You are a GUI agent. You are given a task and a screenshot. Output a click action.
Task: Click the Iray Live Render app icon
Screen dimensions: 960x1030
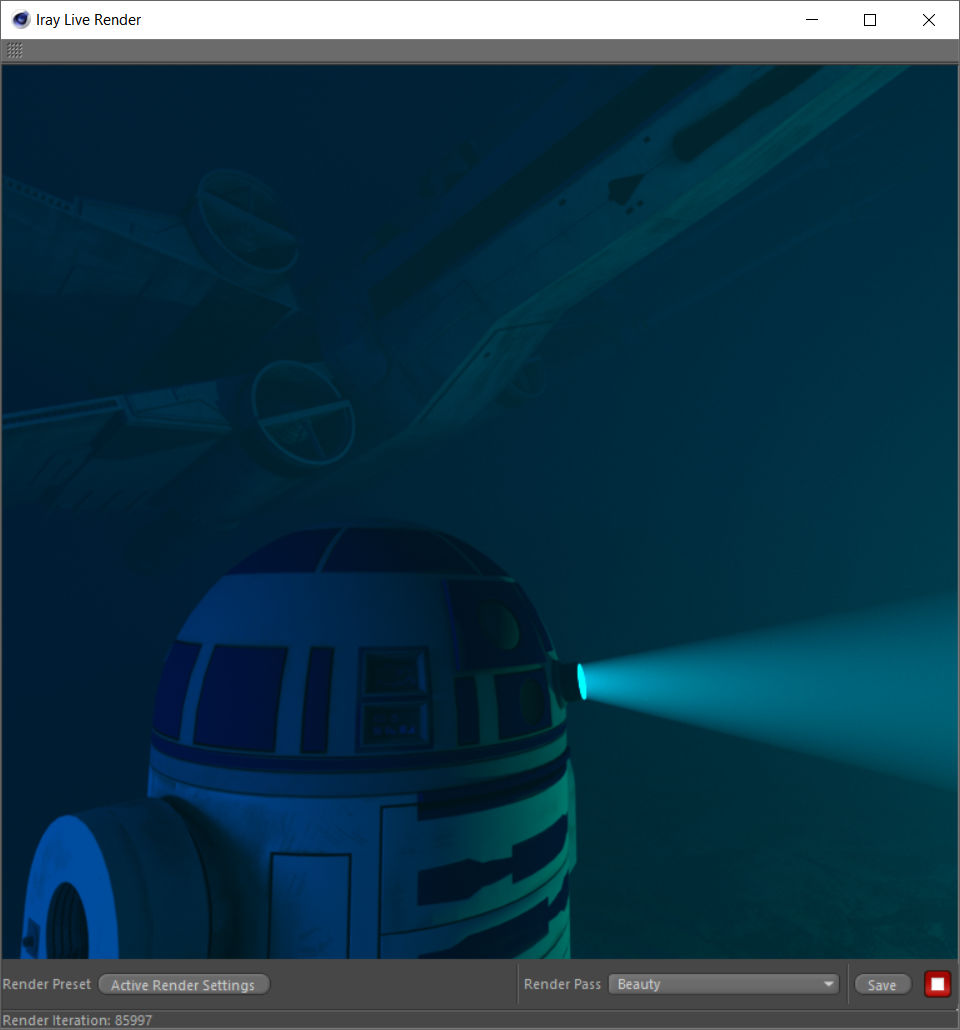(x=20, y=20)
